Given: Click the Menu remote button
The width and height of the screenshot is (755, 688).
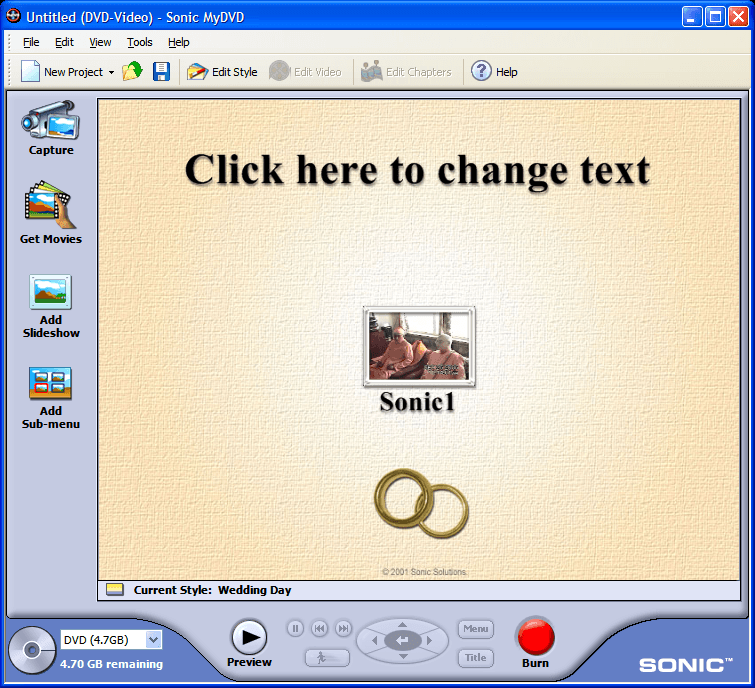Looking at the screenshot, I should pyautogui.click(x=476, y=629).
